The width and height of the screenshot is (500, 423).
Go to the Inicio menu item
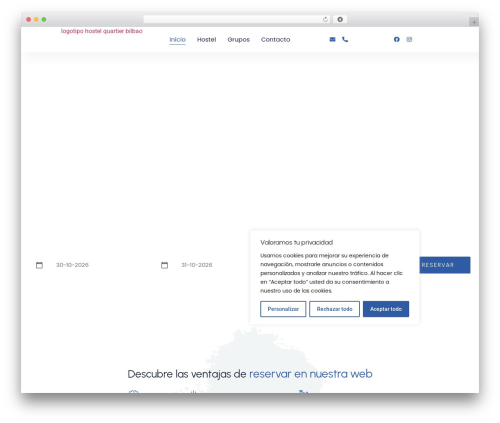178,40
